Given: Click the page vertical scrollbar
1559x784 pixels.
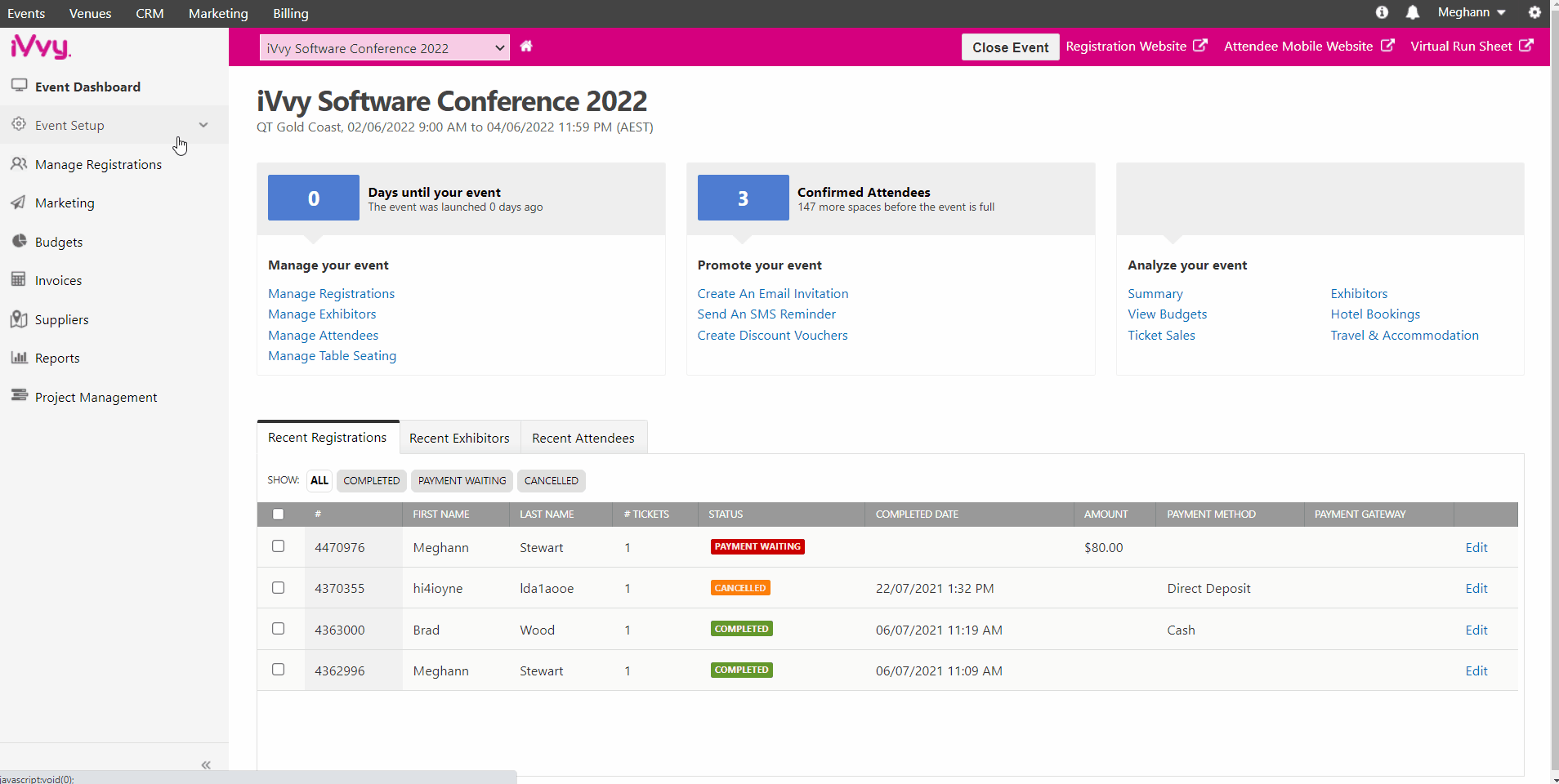Looking at the screenshot, I should tap(1554, 392).
